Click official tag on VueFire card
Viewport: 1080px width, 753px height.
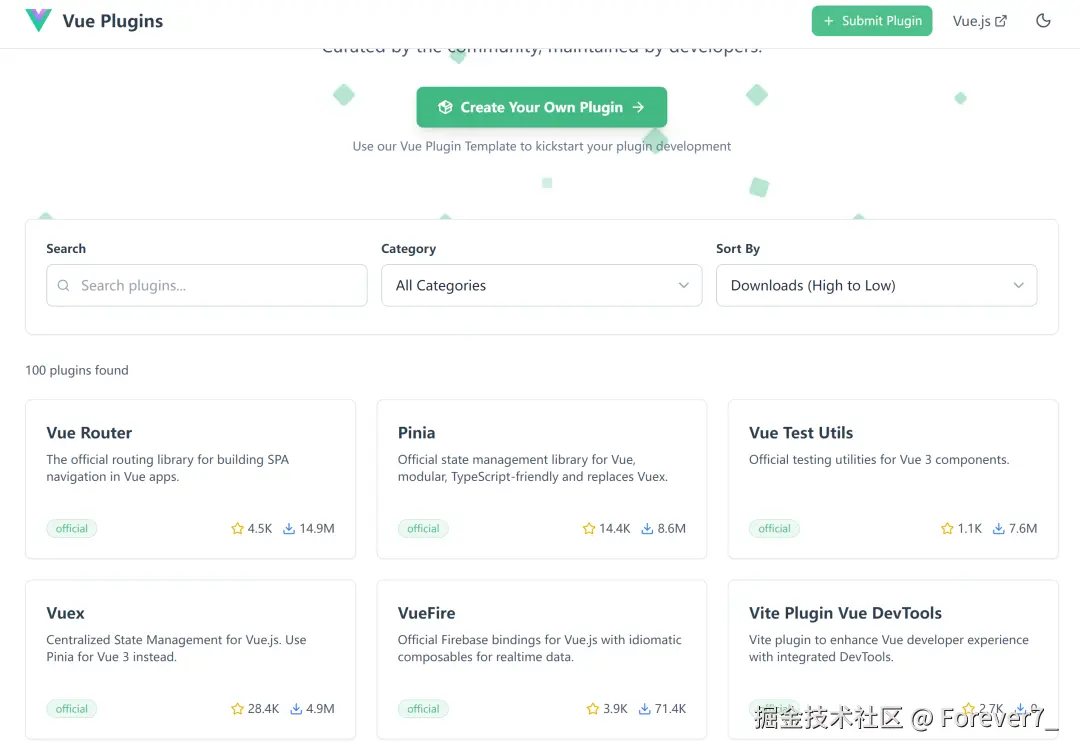(x=423, y=709)
